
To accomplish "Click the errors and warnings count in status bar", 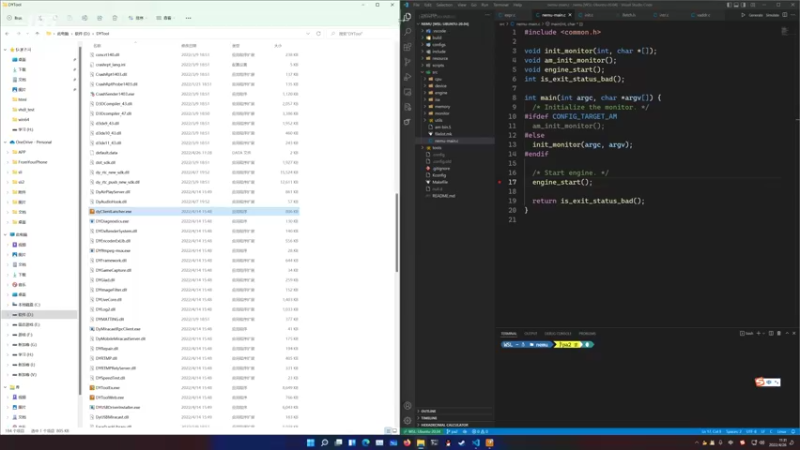I will (x=480, y=432).
